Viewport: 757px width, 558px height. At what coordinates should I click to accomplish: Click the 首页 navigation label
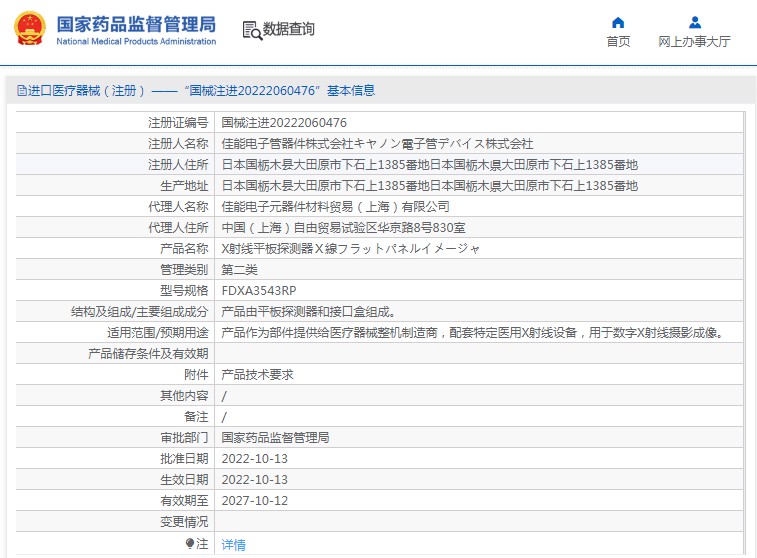[x=618, y=42]
